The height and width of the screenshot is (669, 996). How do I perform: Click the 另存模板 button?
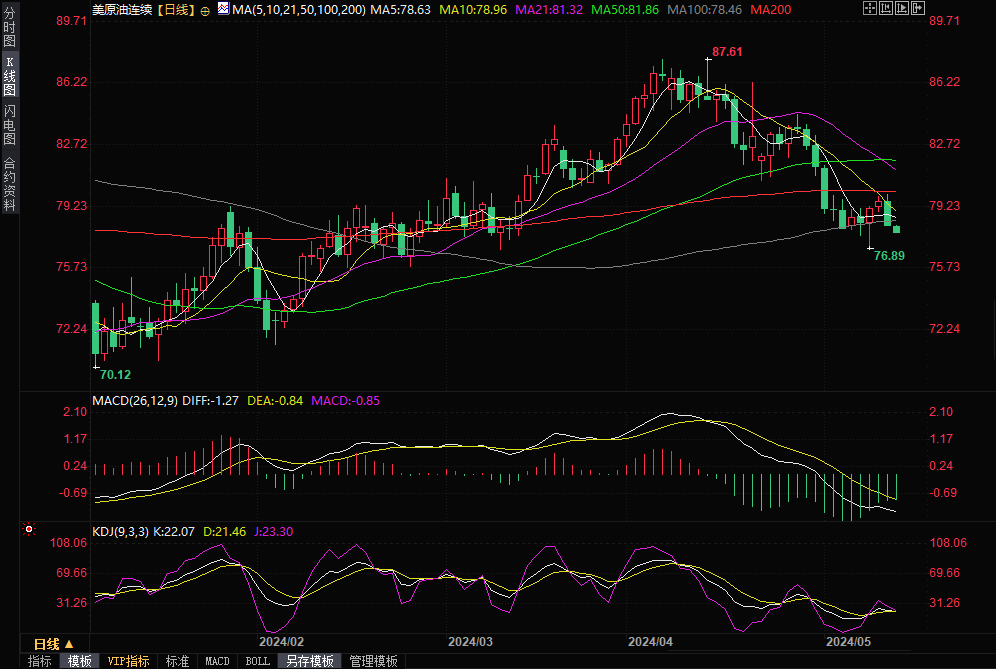tap(310, 661)
